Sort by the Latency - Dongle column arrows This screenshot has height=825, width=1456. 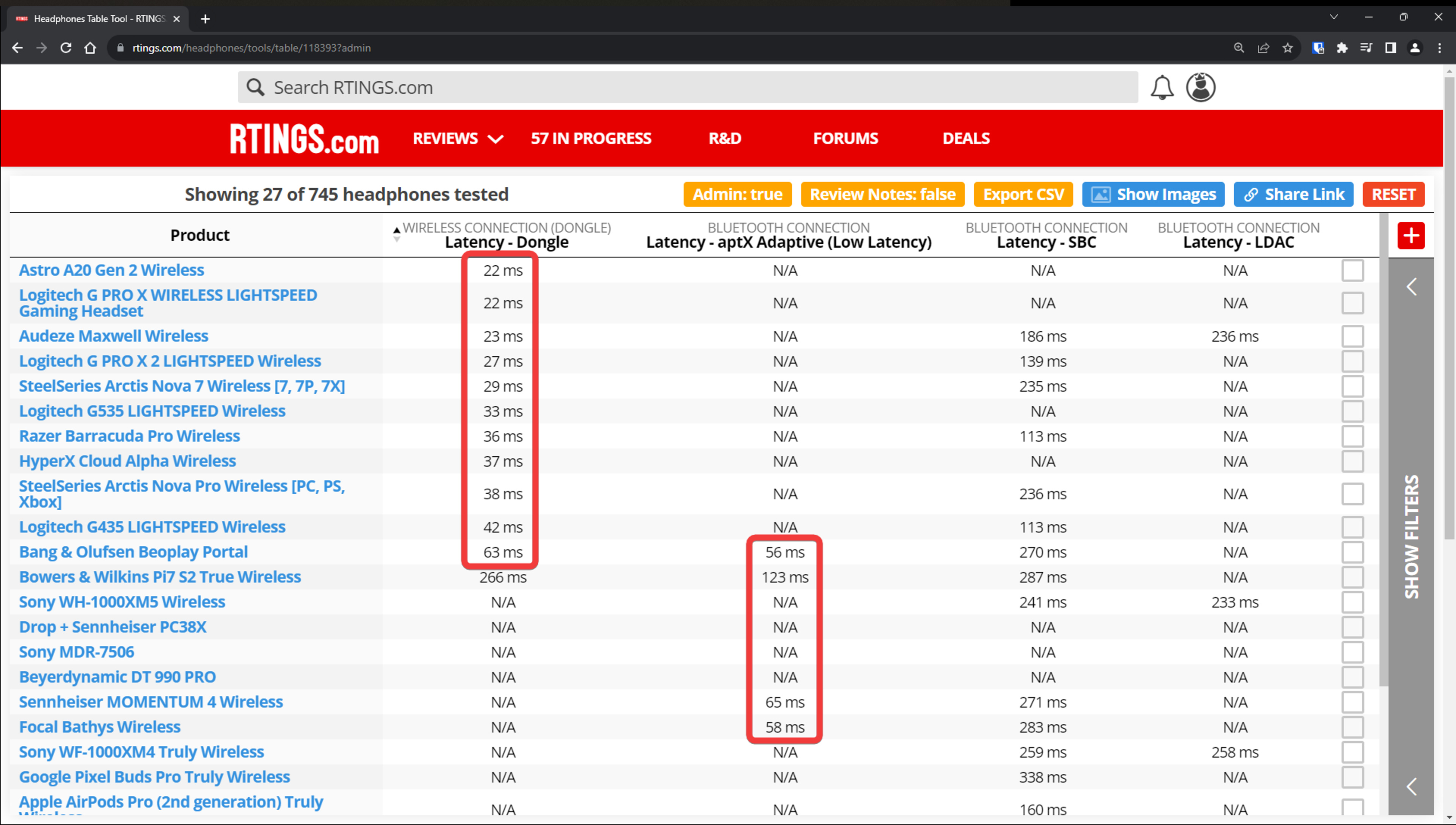pos(397,234)
